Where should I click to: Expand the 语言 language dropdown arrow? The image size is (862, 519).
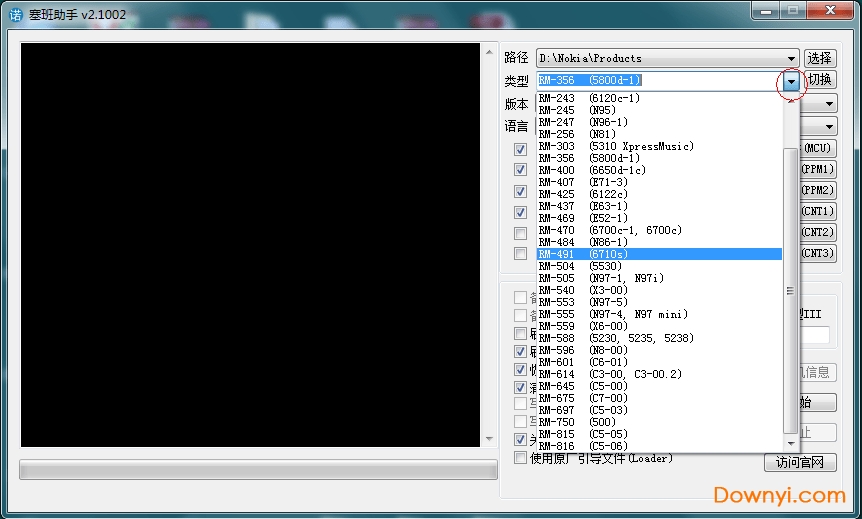830,127
